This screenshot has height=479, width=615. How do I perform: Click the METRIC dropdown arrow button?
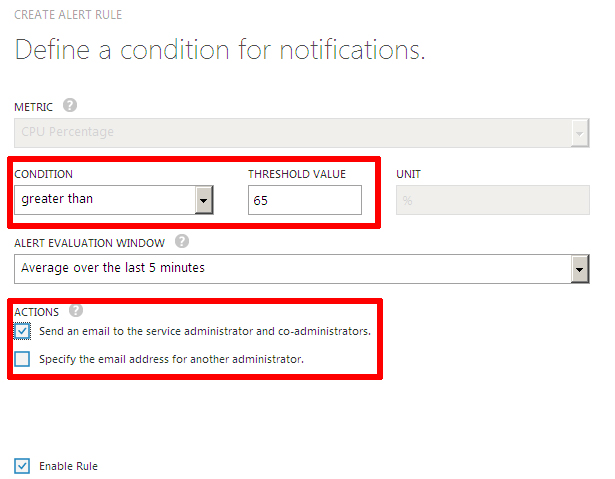[x=580, y=133]
